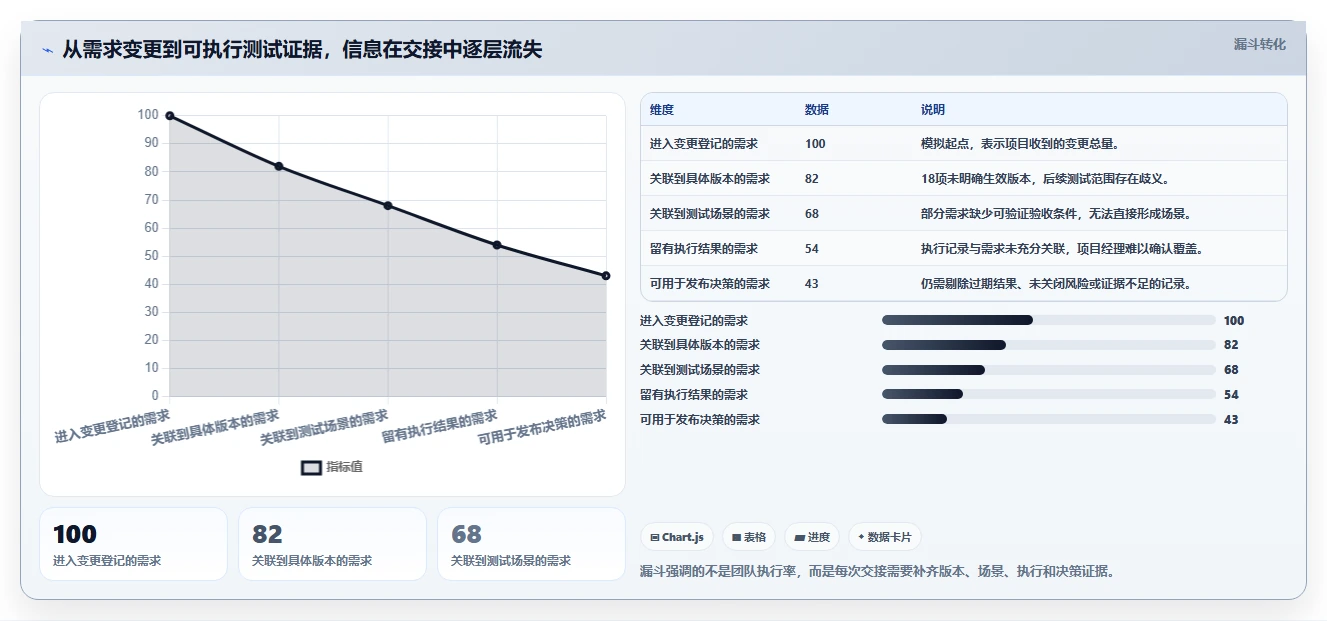Click the Chart.js tag
Image resolution: width=1327 pixels, height=621 pixels.
677,537
